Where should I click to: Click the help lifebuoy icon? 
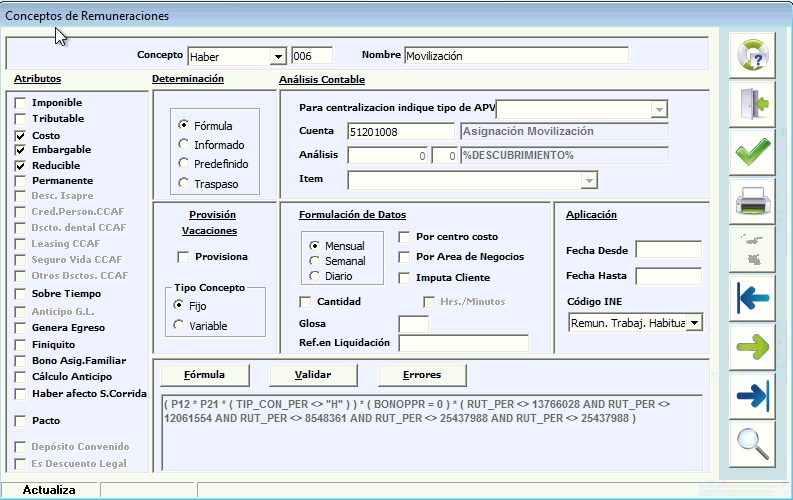click(x=751, y=57)
